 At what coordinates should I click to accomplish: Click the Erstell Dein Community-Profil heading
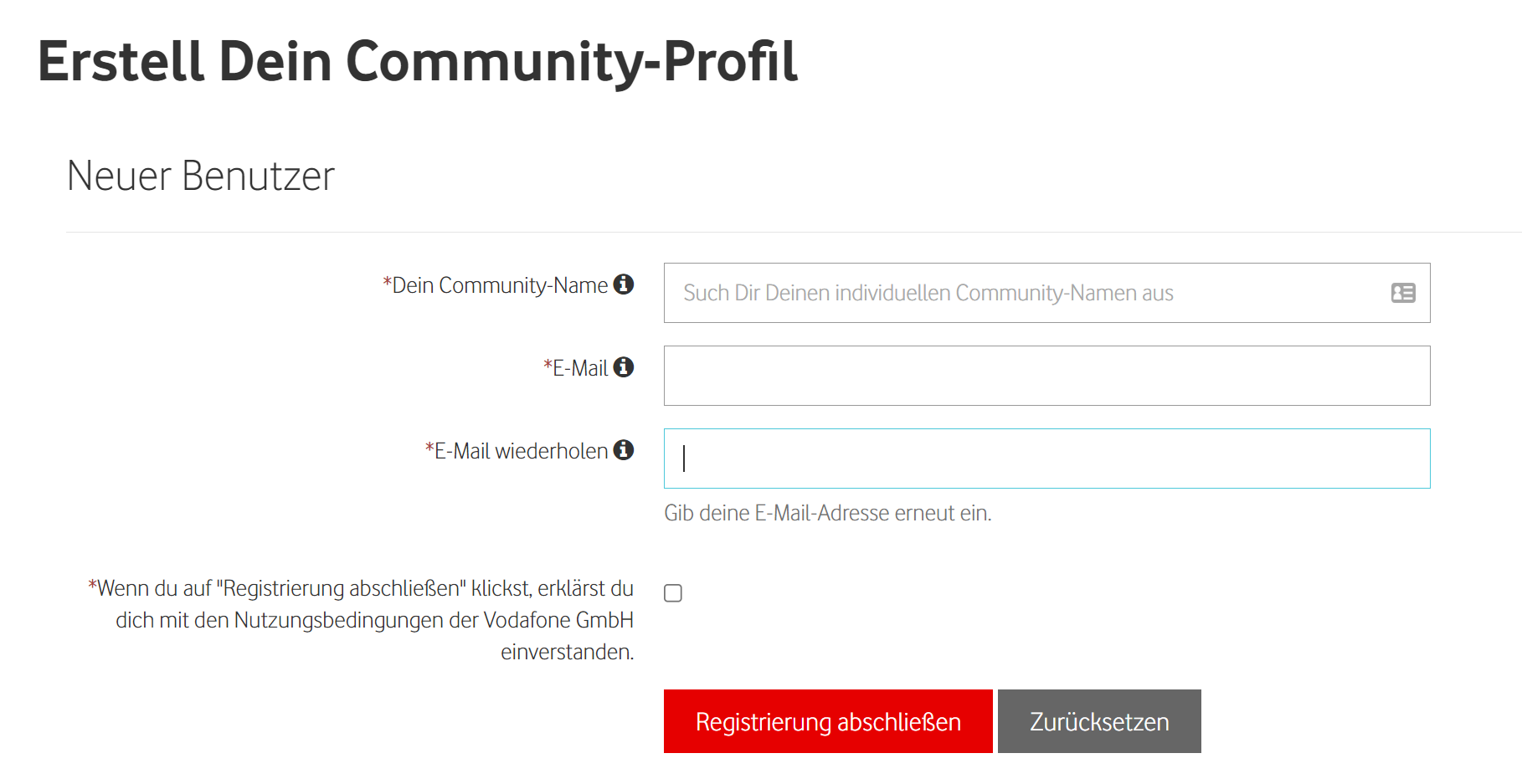pyautogui.click(x=417, y=62)
